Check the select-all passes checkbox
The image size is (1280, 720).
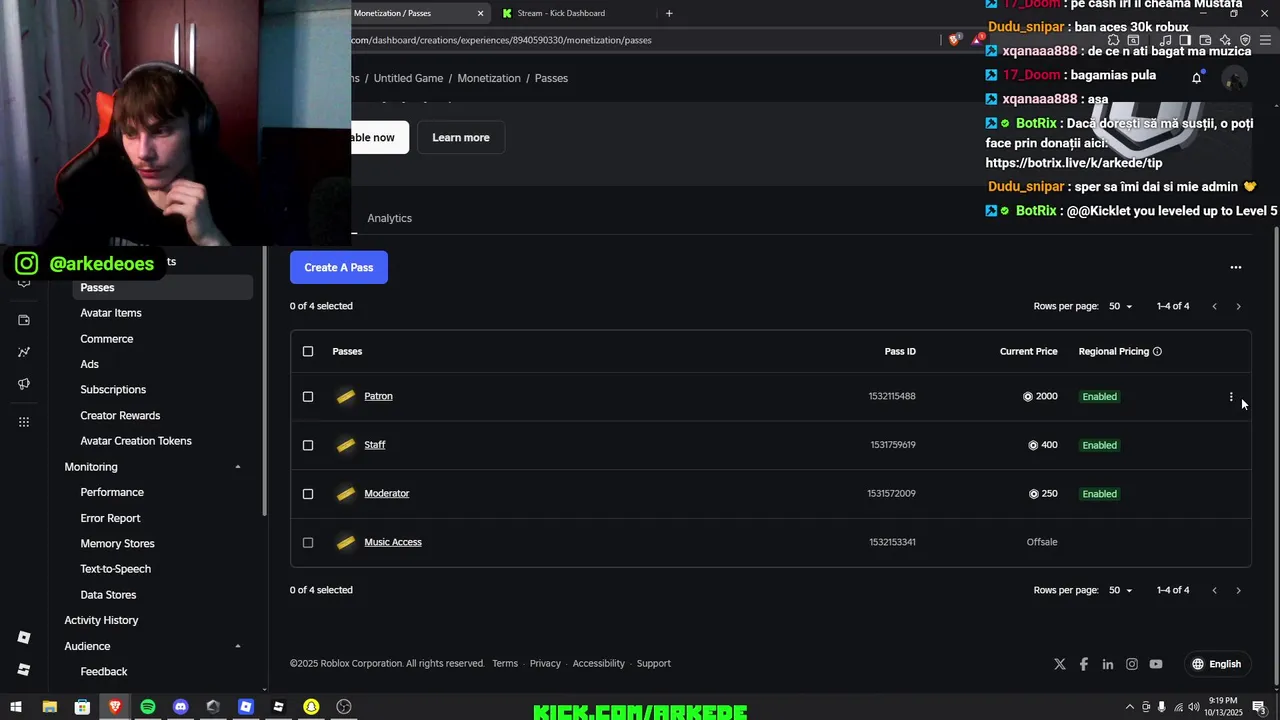(308, 352)
